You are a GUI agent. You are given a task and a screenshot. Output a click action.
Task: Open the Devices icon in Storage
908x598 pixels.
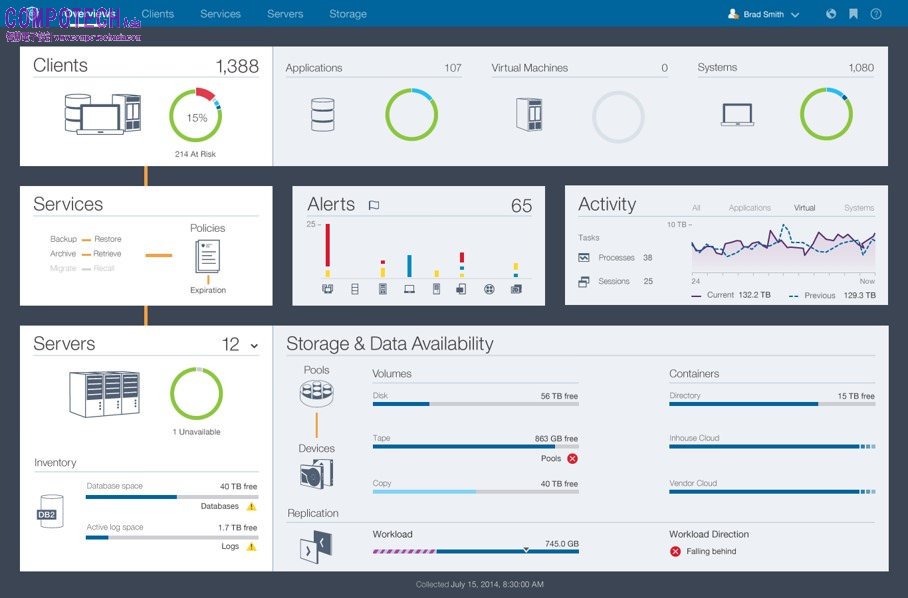click(x=316, y=473)
